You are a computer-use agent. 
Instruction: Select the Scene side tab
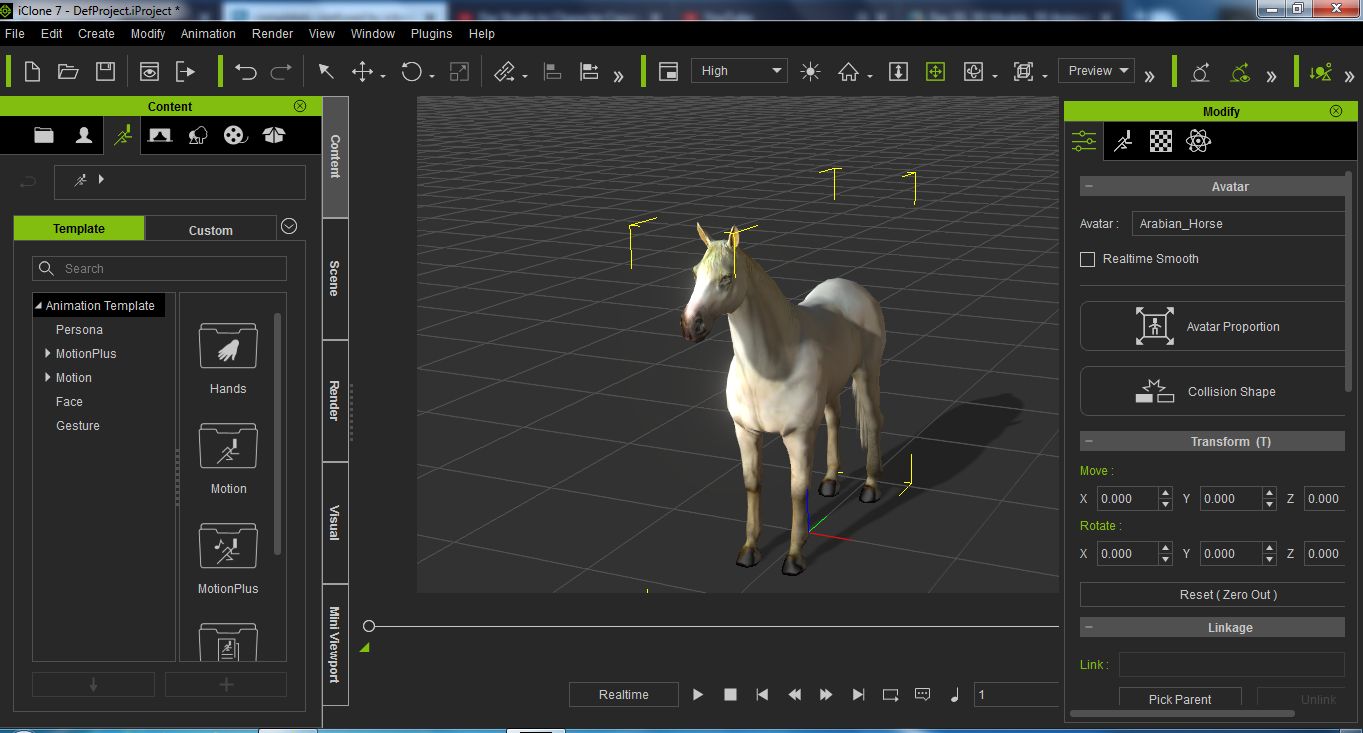click(x=335, y=278)
